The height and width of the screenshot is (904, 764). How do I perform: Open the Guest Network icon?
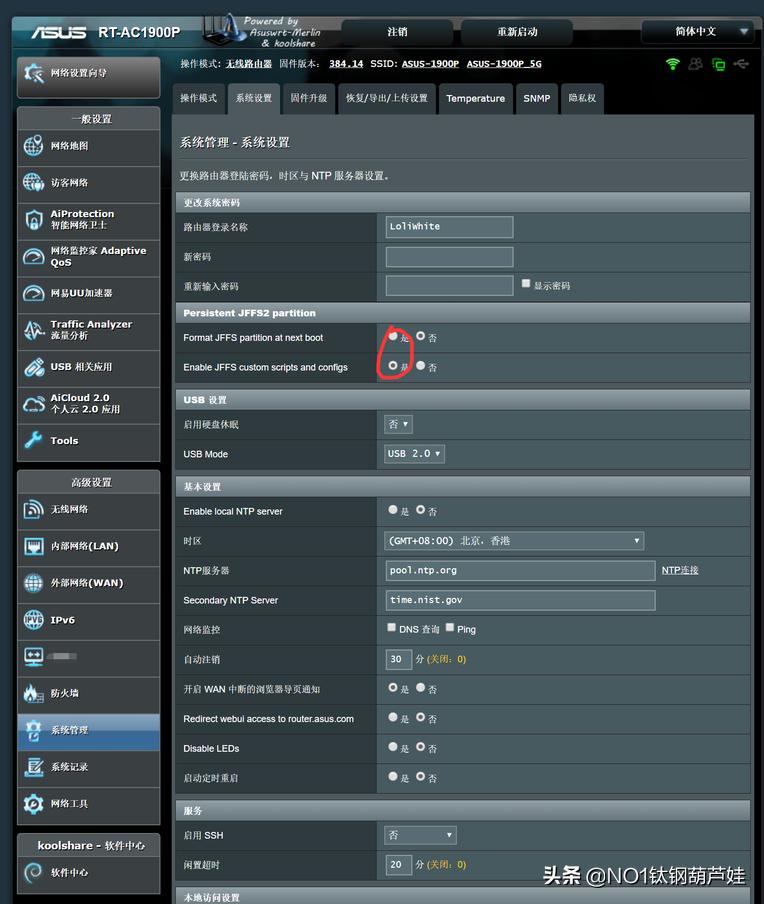[x=33, y=182]
